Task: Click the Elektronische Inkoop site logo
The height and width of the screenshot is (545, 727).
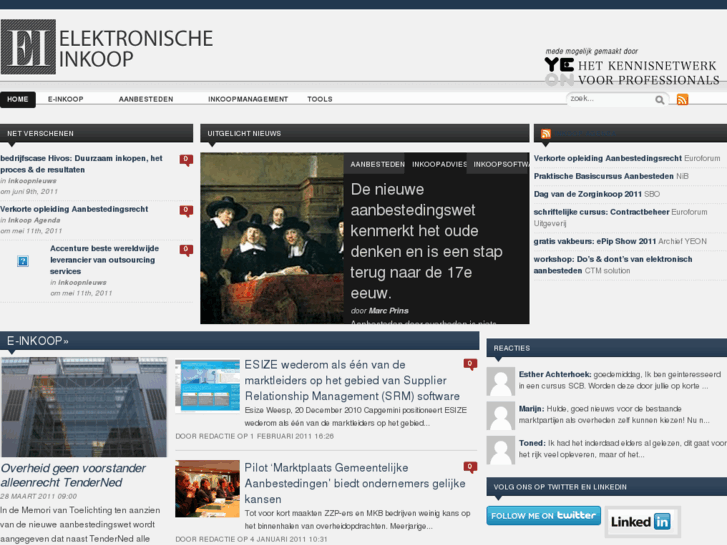Action: (107, 47)
